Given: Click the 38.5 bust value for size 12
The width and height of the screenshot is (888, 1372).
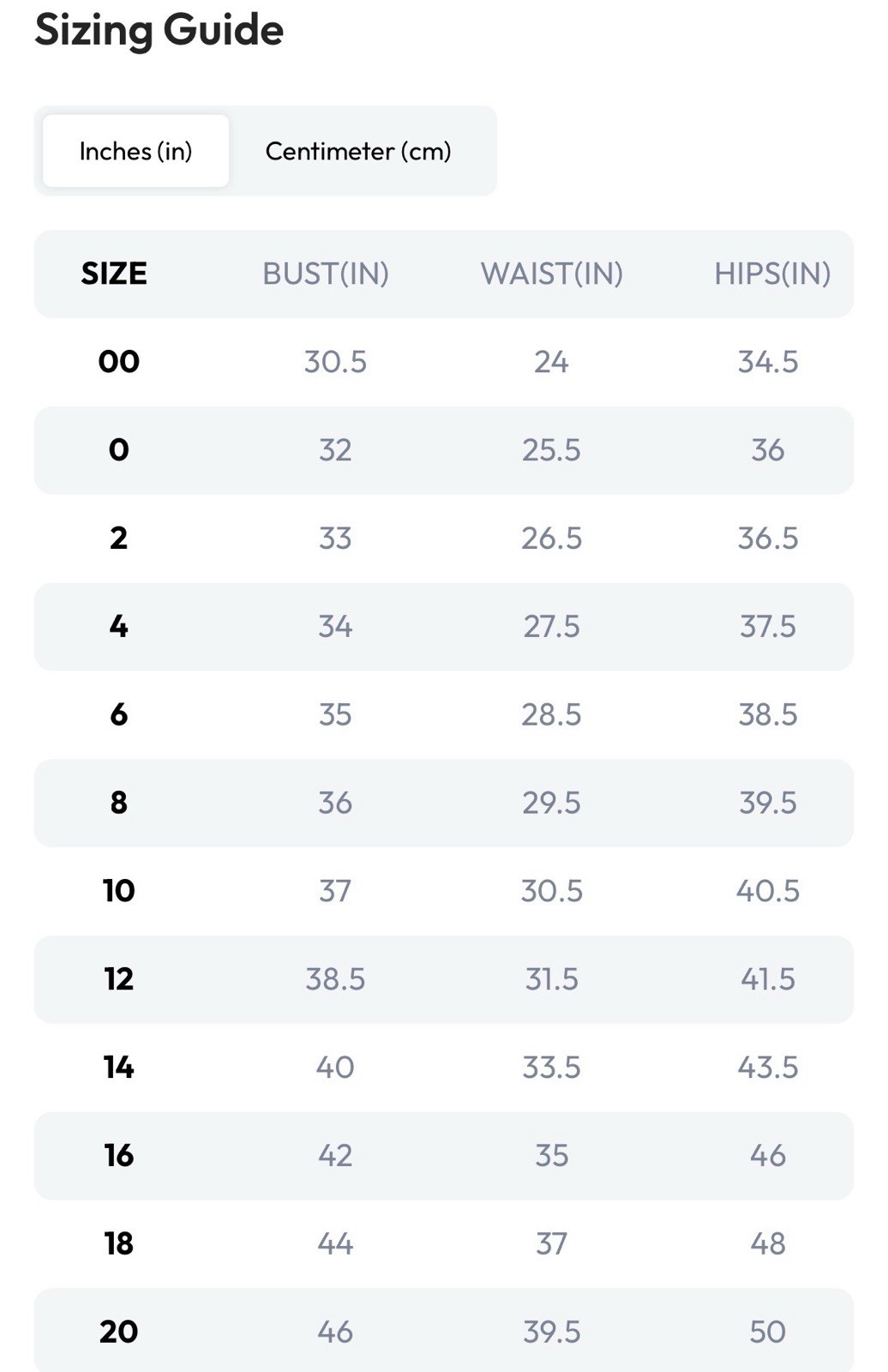Looking at the screenshot, I should click(335, 979).
